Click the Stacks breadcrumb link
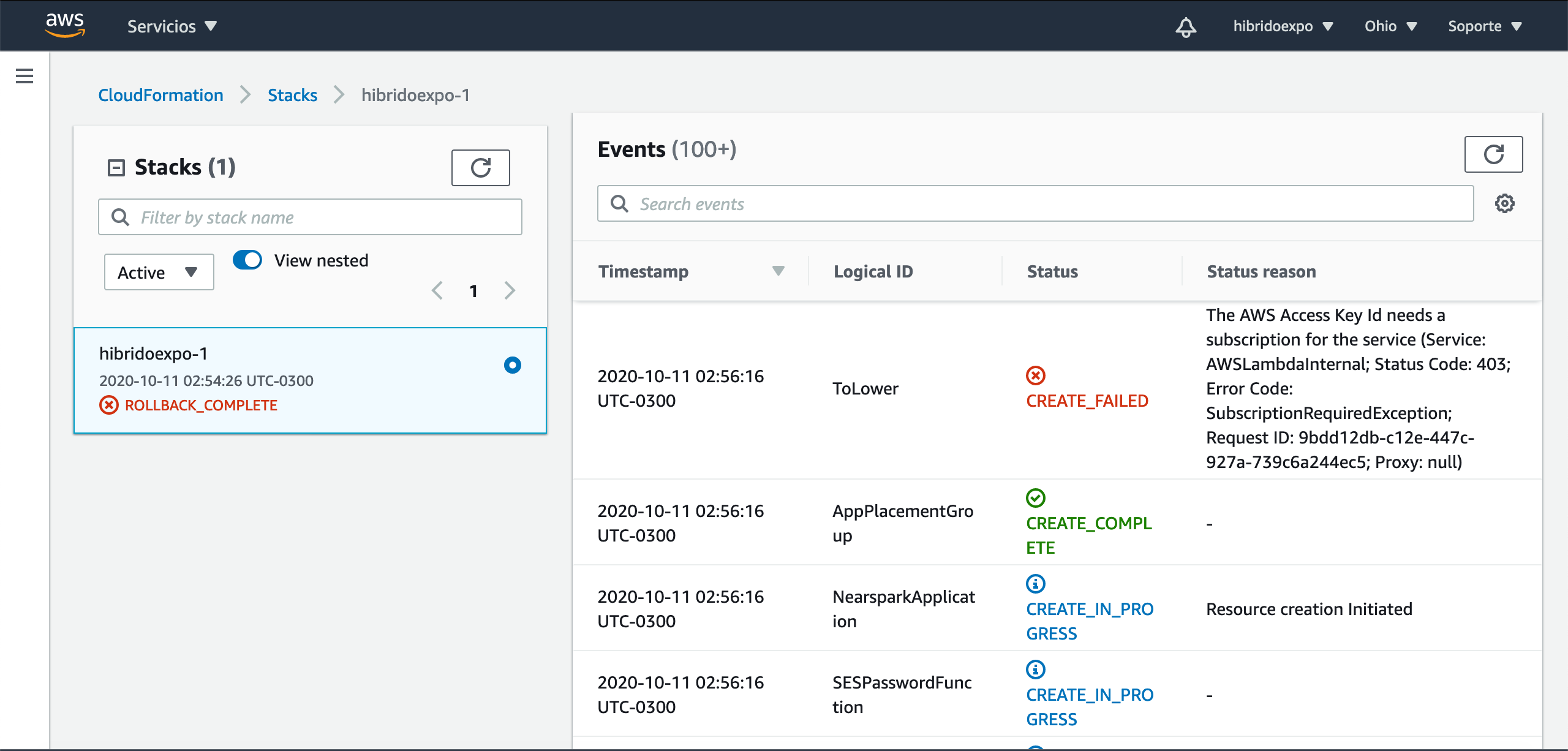This screenshot has width=1568, height=751. coord(292,95)
